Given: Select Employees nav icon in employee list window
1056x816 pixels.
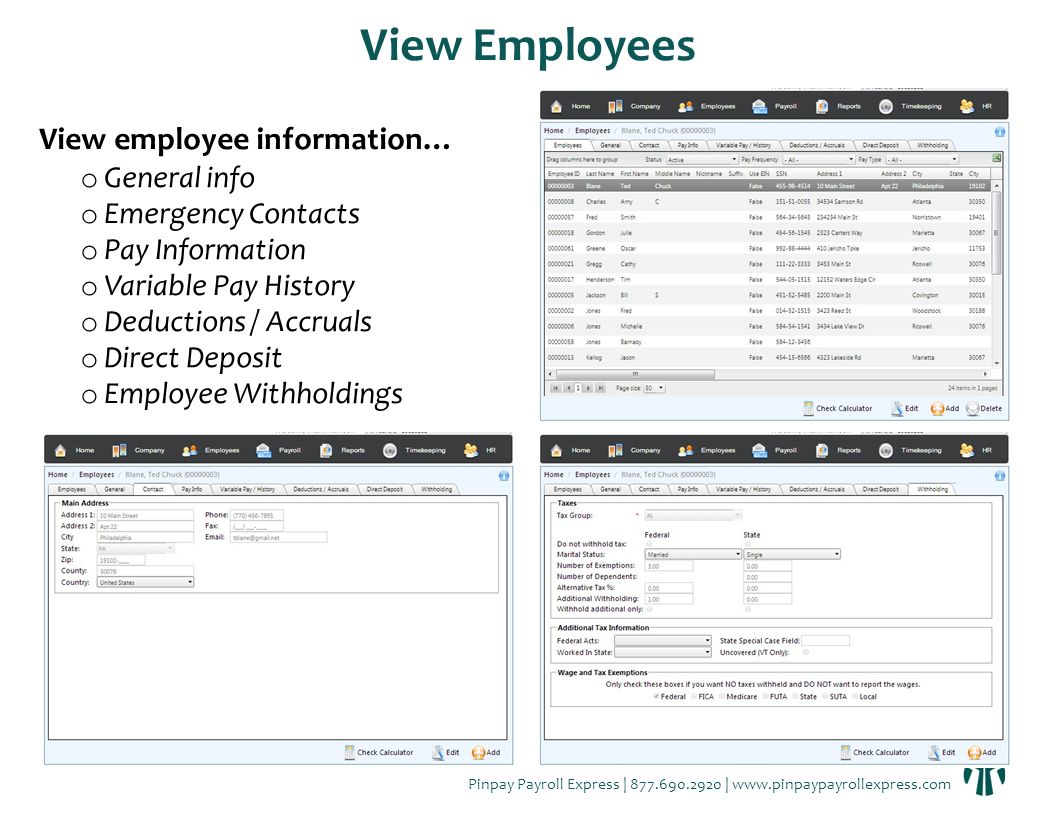Looking at the screenshot, I should (x=686, y=106).
